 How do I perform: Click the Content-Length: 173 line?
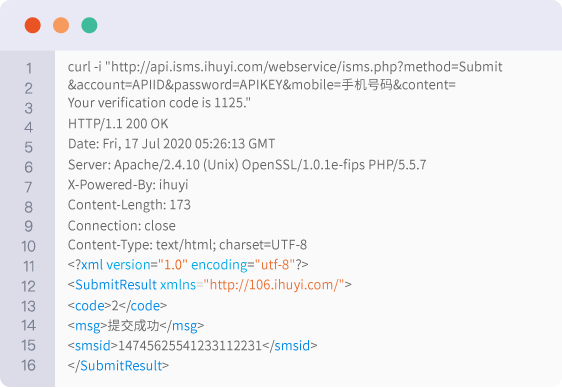click(129, 205)
